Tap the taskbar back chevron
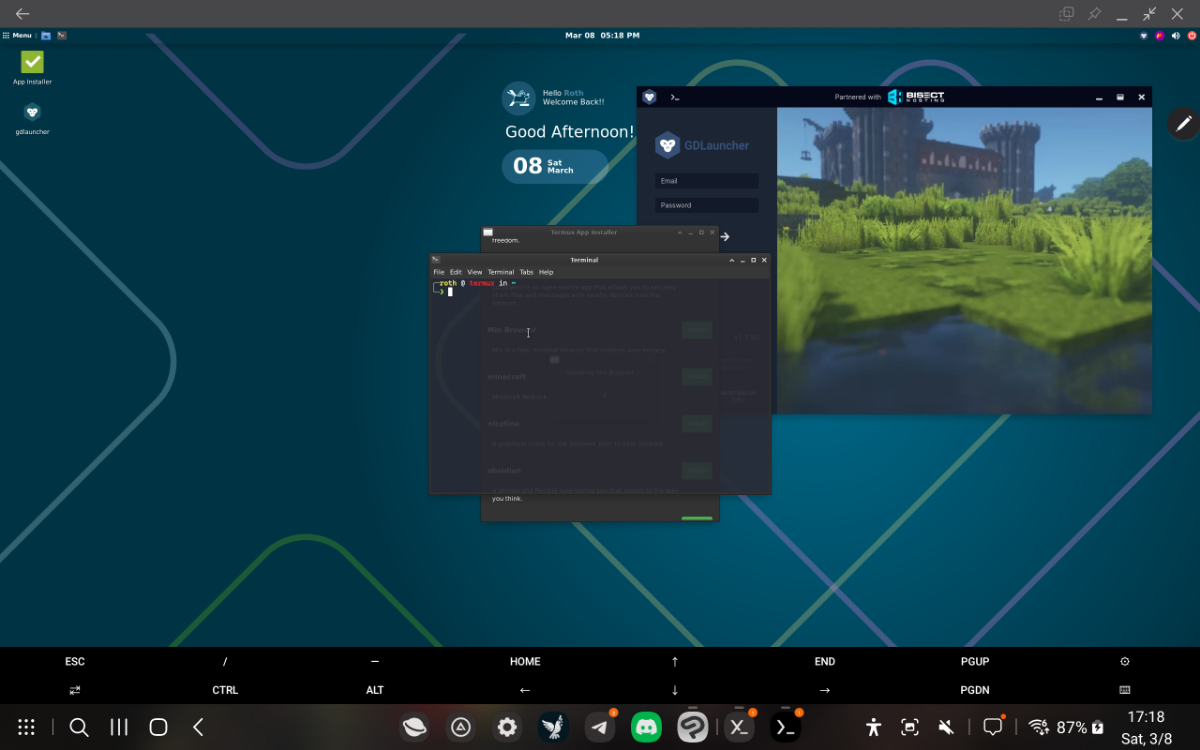 point(198,728)
